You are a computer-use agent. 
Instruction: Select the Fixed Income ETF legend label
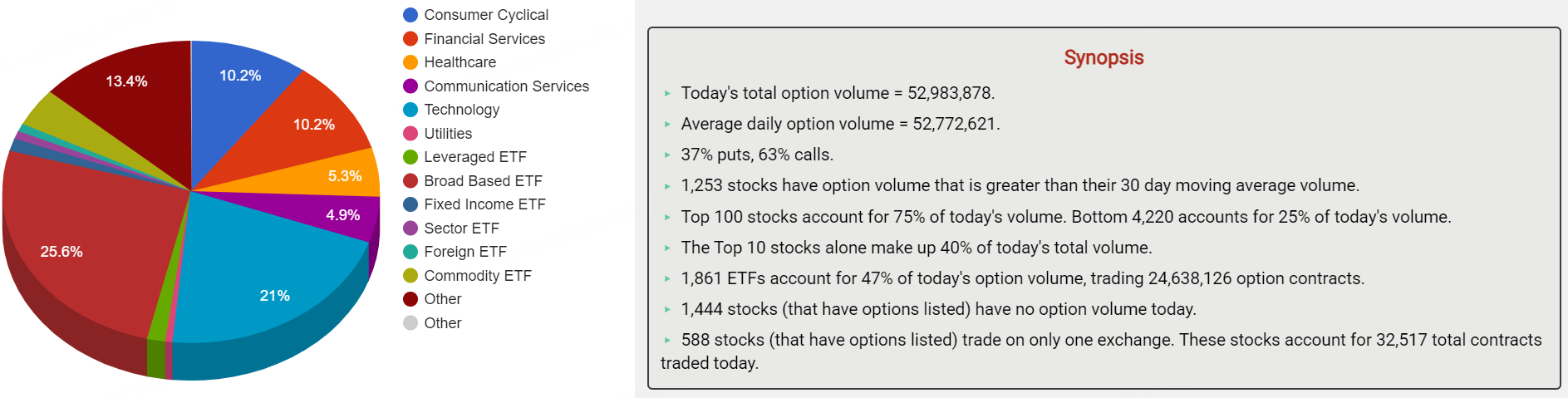click(x=484, y=204)
